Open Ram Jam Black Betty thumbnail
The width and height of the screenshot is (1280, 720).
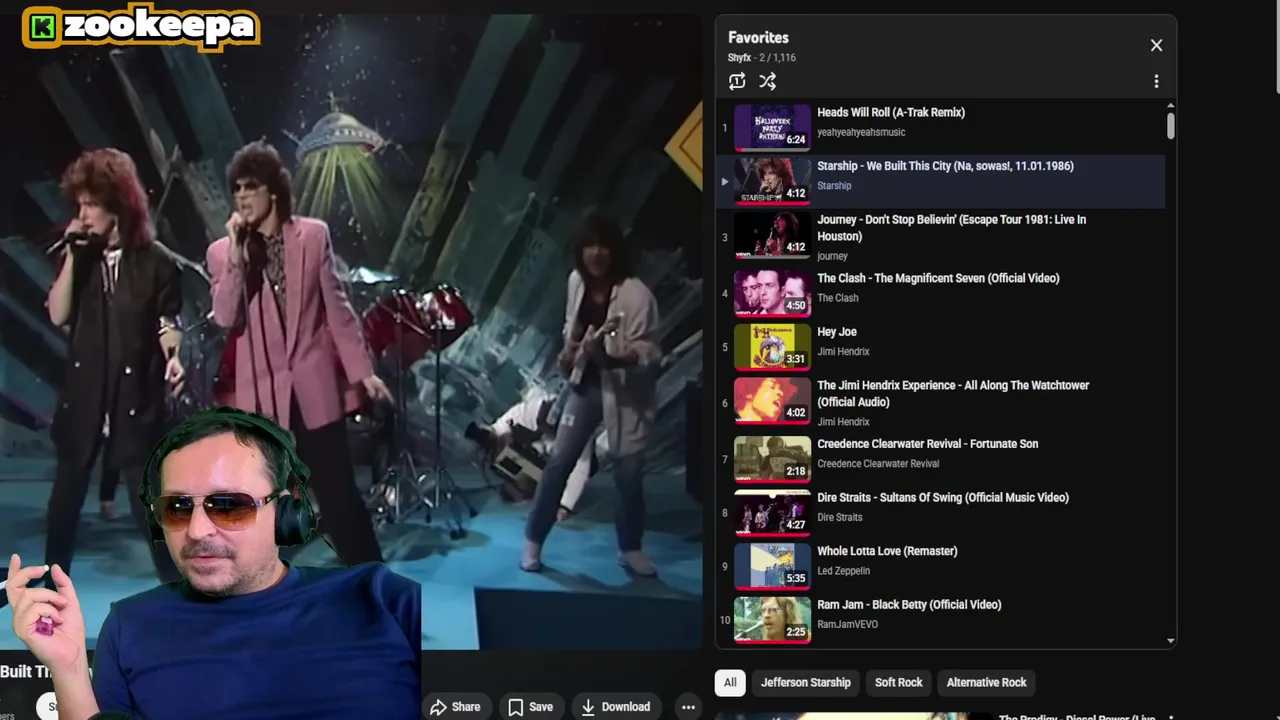773,620
